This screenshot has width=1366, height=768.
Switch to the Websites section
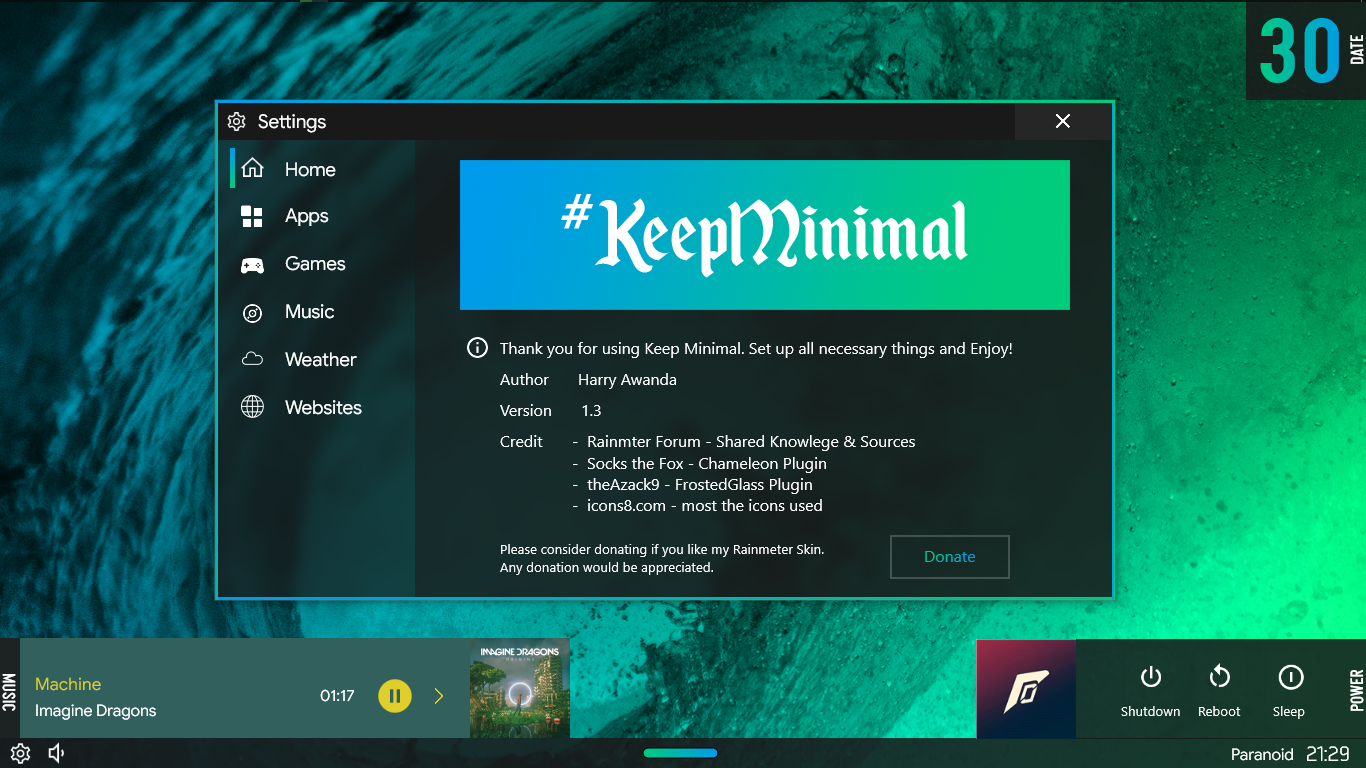tap(322, 408)
